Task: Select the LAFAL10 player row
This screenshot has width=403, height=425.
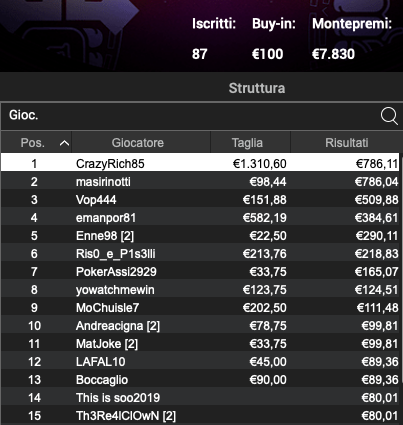Action: (200, 361)
